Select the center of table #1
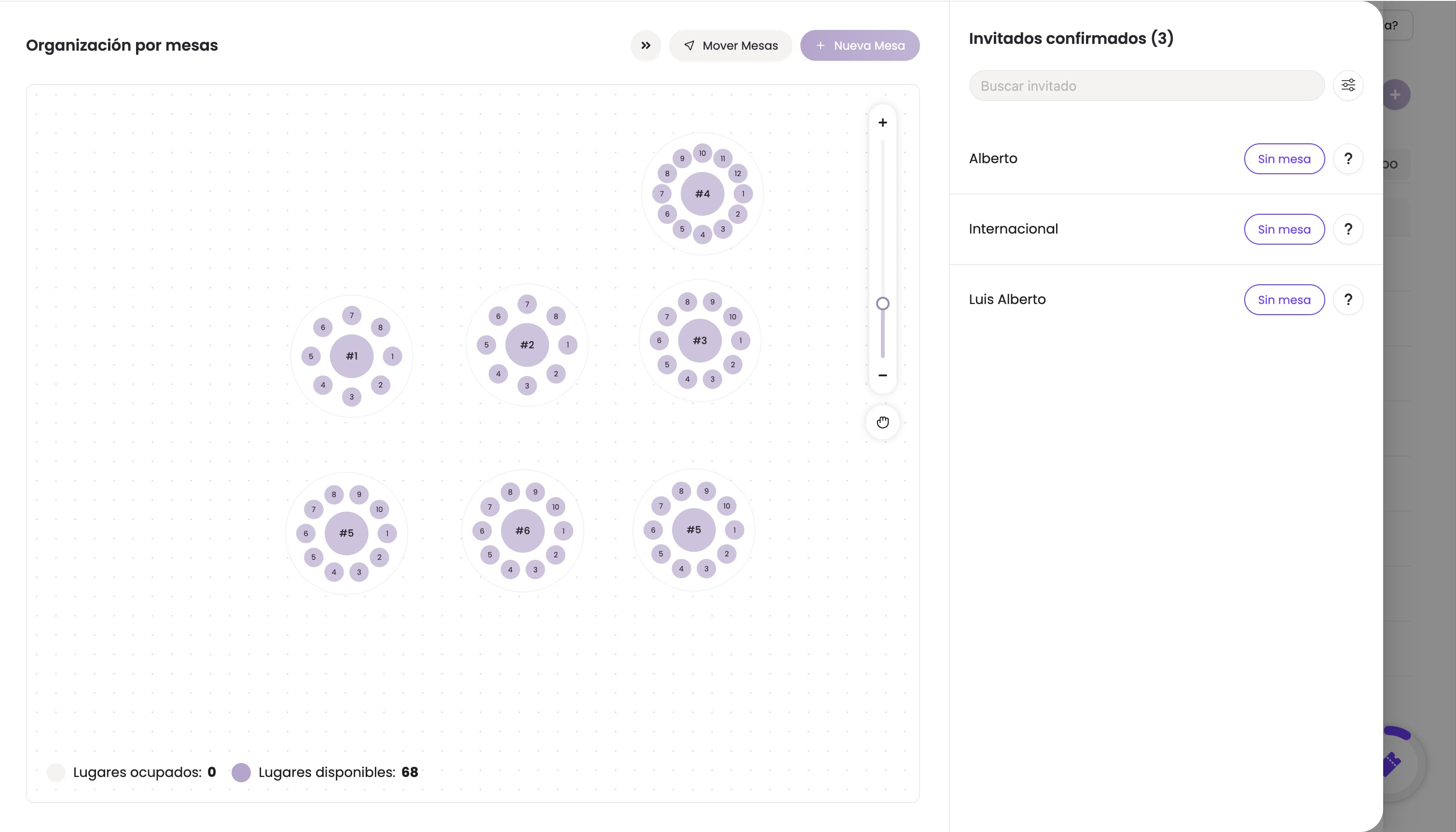The height and width of the screenshot is (832, 1456). pyautogui.click(x=351, y=356)
